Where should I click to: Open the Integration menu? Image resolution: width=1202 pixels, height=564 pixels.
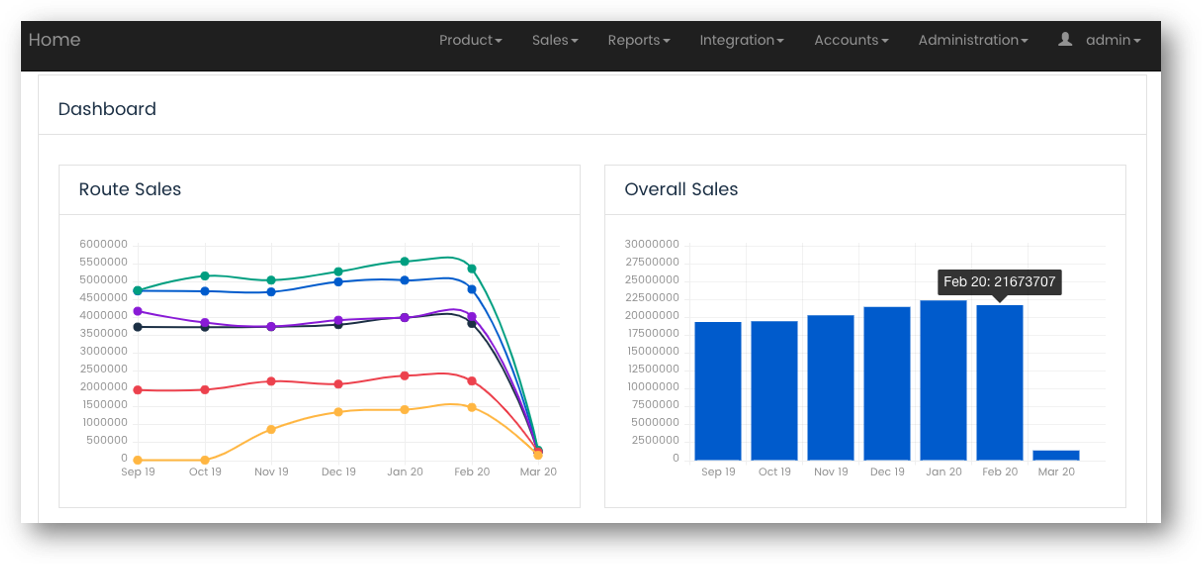point(741,40)
